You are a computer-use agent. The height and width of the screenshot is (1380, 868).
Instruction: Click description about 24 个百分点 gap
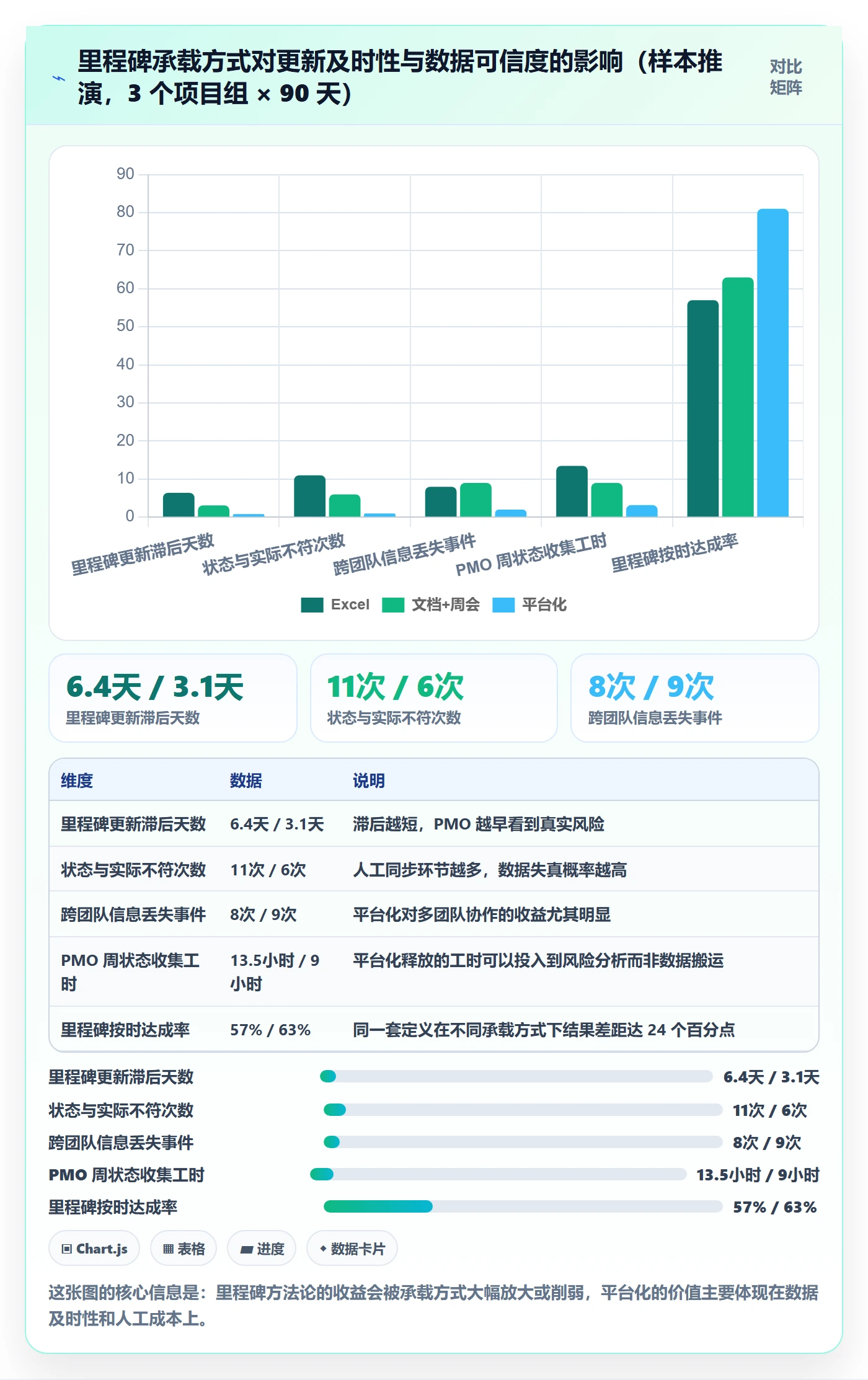point(544,1030)
